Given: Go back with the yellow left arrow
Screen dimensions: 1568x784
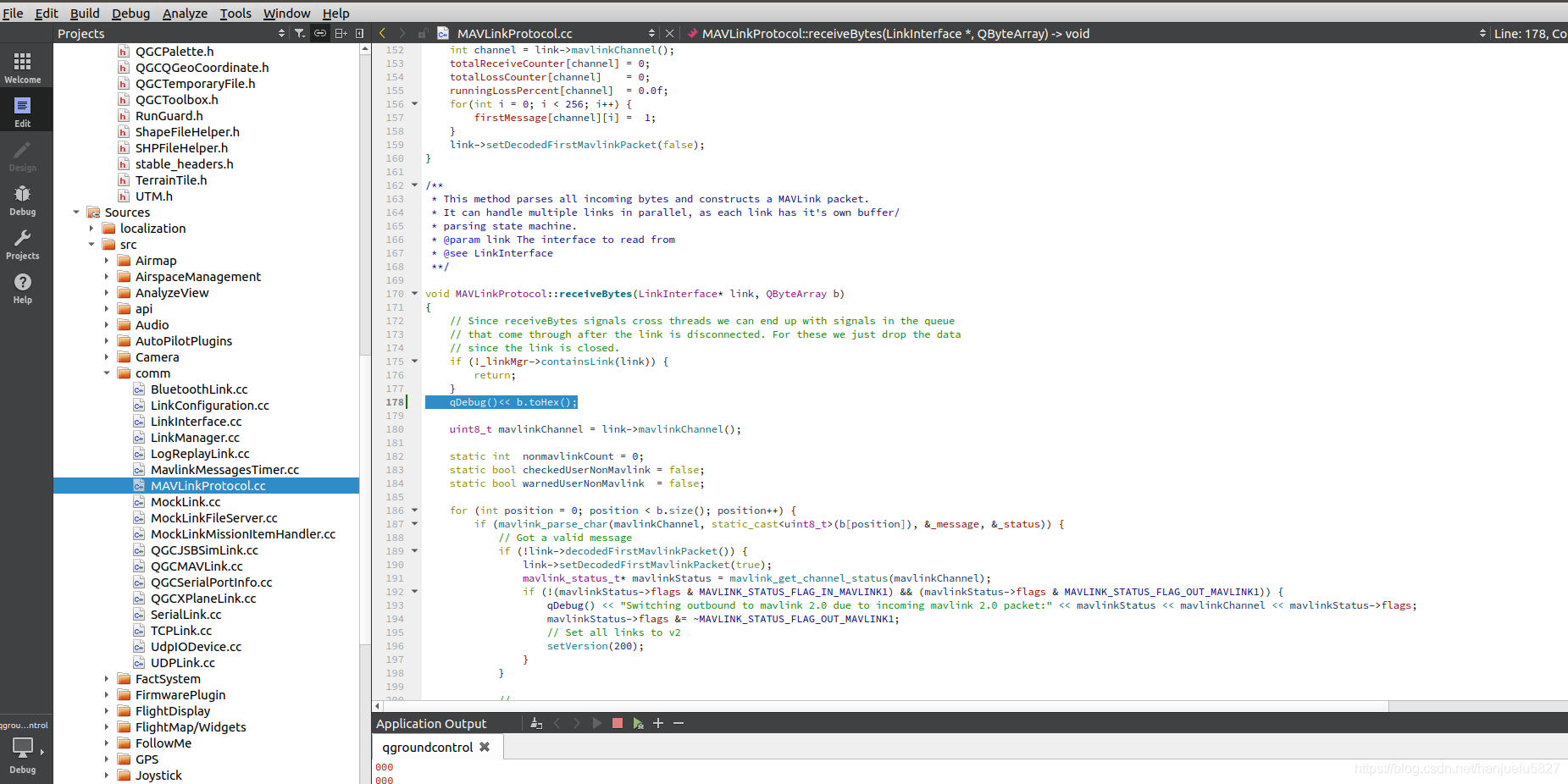Looking at the screenshot, I should [x=382, y=33].
